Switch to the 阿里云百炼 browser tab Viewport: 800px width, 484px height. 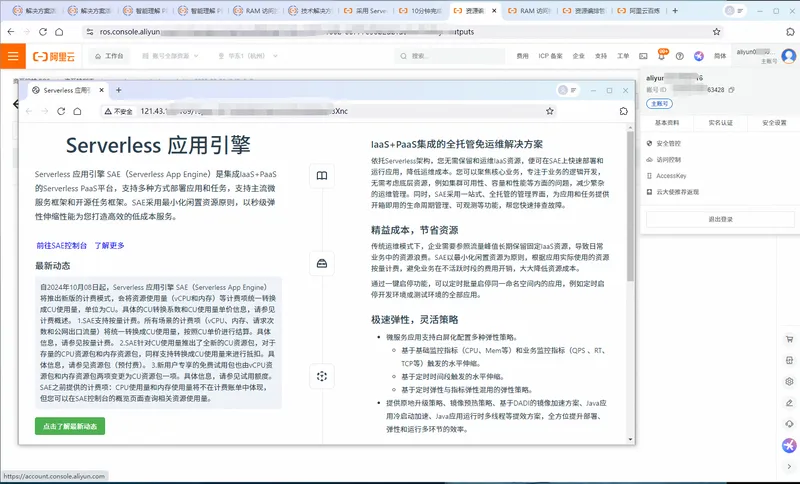(639, 11)
